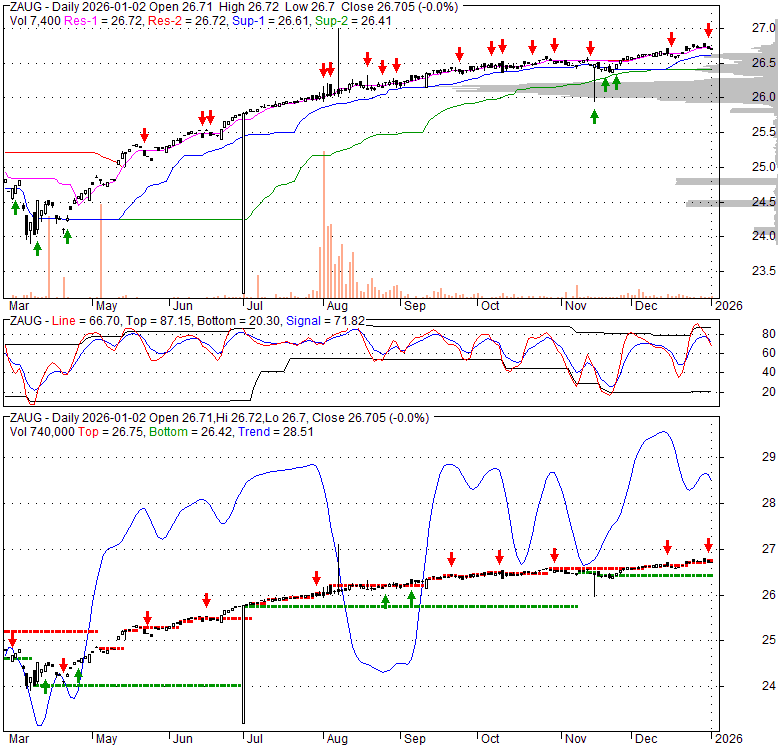The image size is (780, 745).
Task: Click the 27.0 price level on top chart axis
Action: tap(738, 28)
